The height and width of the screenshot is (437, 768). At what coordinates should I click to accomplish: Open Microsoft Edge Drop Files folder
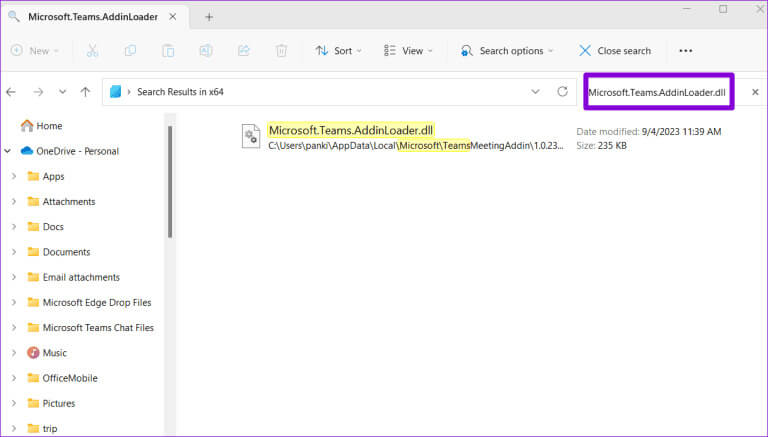89,302
